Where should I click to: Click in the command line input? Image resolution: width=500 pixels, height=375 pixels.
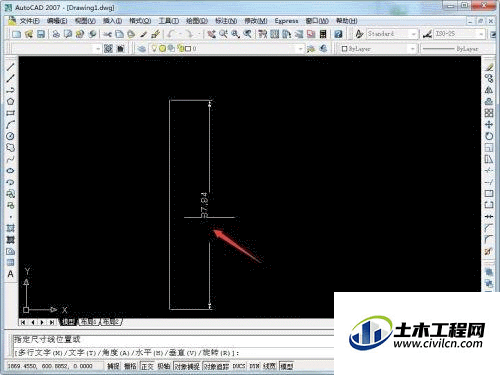tap(173, 353)
